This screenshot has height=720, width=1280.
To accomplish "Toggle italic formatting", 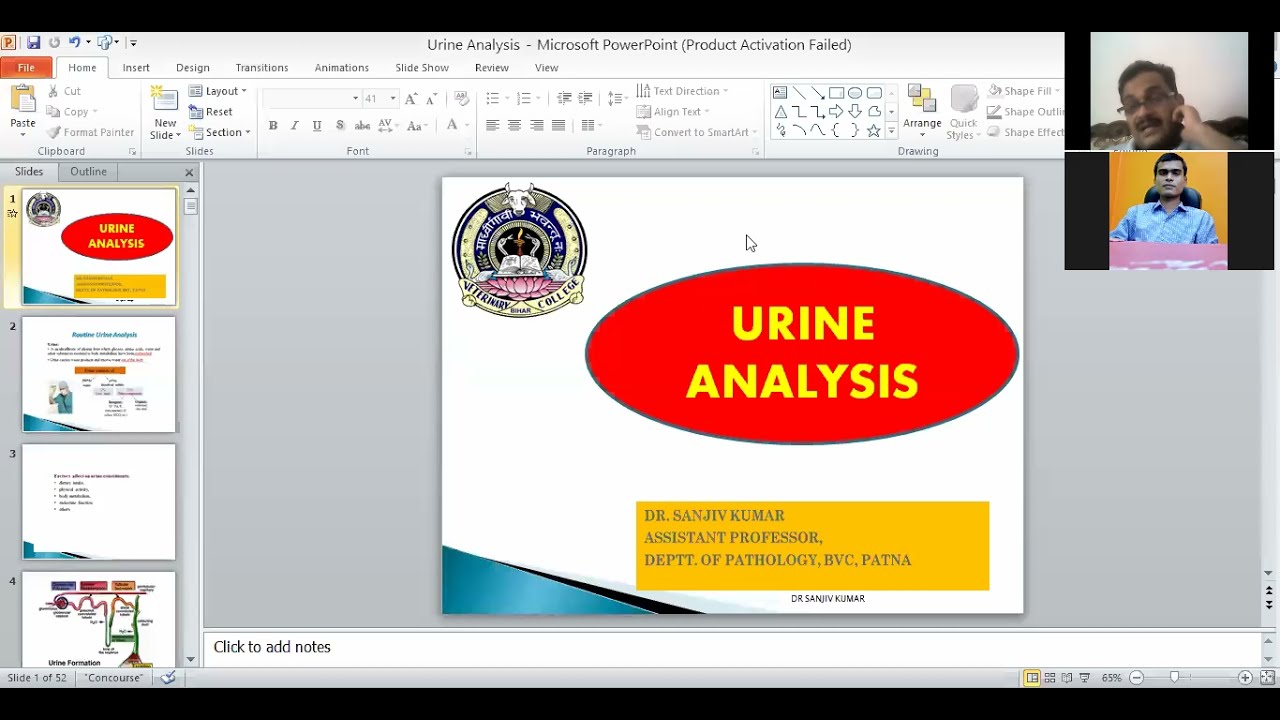I will coord(294,125).
